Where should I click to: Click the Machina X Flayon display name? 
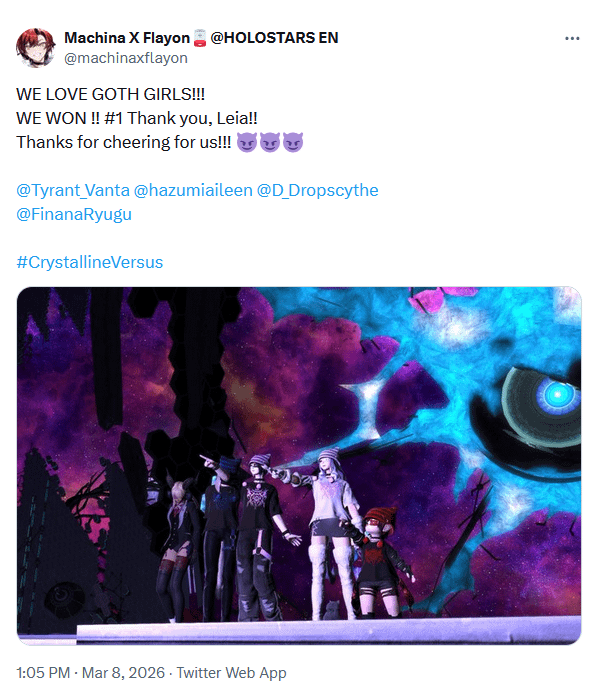[127, 38]
